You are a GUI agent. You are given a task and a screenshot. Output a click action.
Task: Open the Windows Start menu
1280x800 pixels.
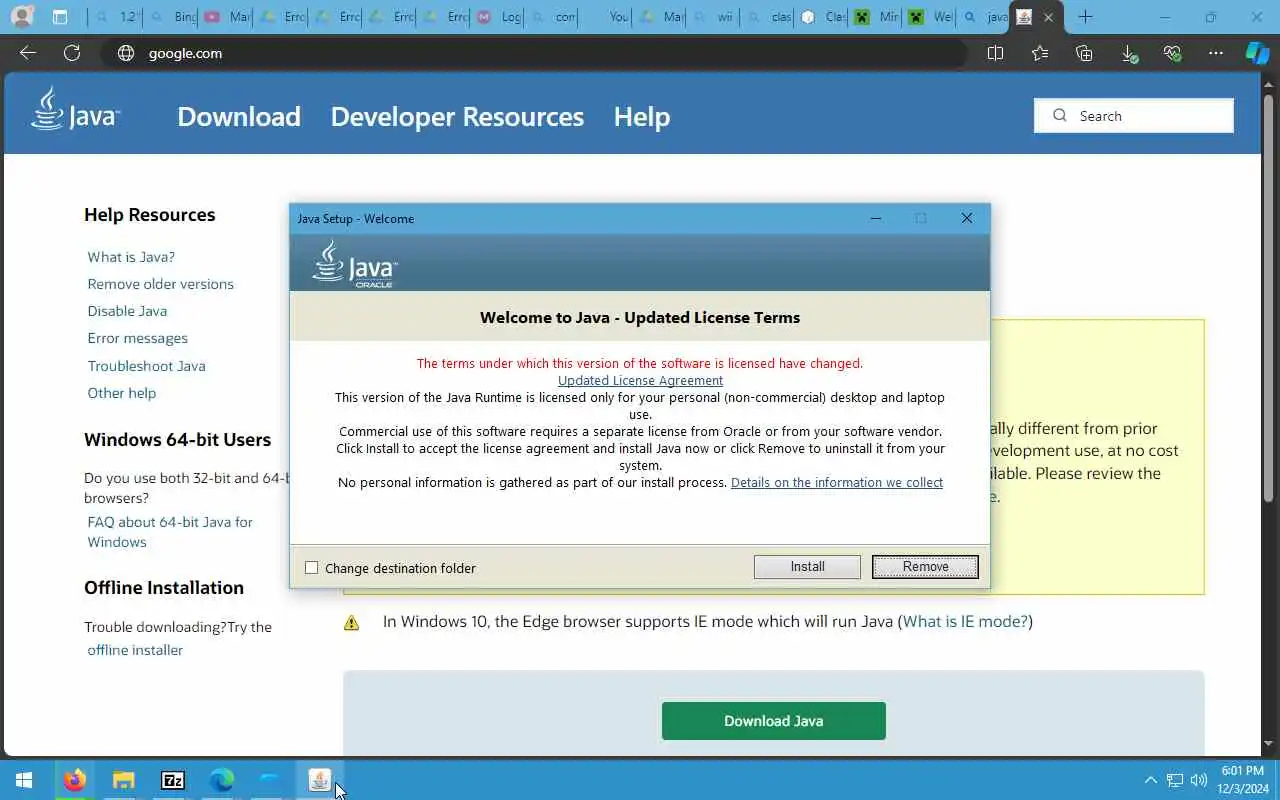tap(24, 780)
